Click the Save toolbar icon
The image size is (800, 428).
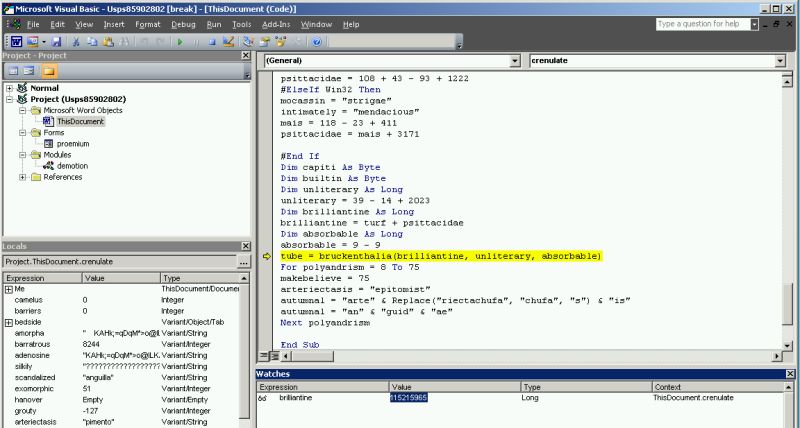(x=56, y=42)
